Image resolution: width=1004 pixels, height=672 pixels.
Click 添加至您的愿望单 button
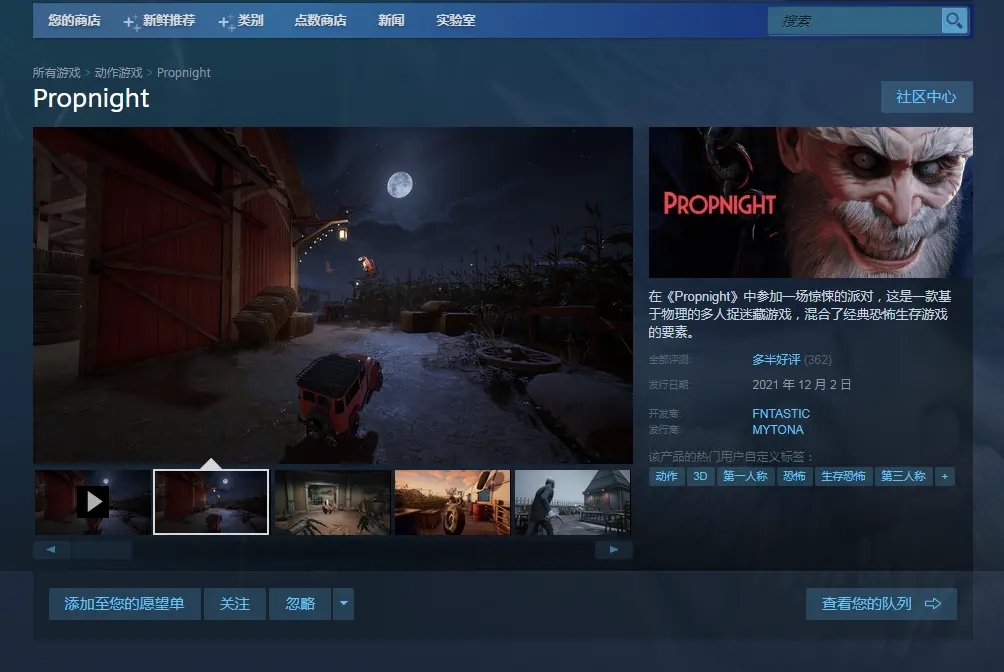(x=125, y=603)
